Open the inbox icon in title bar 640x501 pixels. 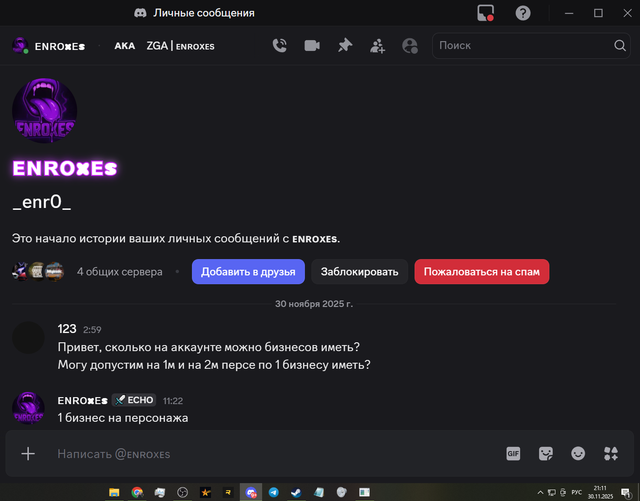485,13
